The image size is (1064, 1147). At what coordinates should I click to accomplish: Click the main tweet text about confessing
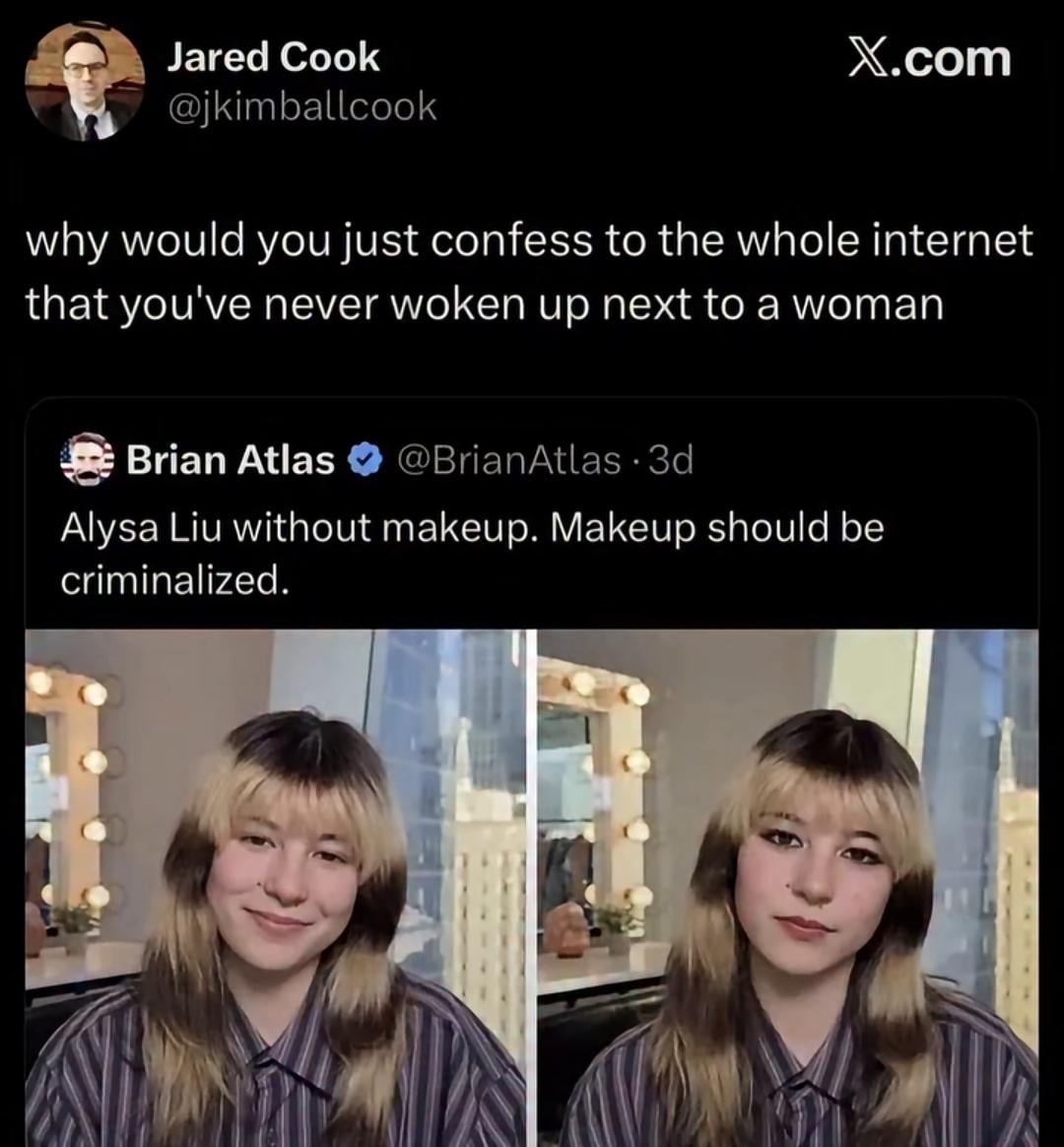tap(529, 272)
